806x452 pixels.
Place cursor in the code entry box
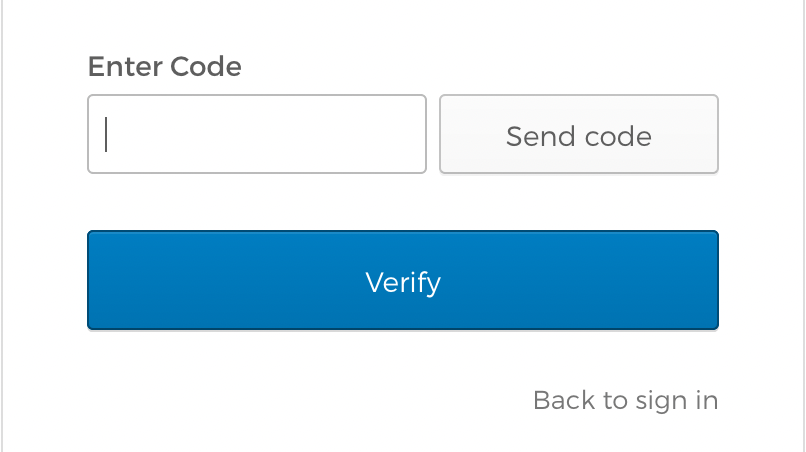[257, 134]
